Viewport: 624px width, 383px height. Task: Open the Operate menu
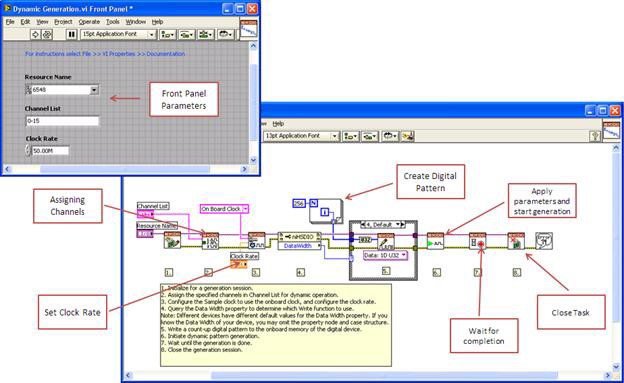89,22
